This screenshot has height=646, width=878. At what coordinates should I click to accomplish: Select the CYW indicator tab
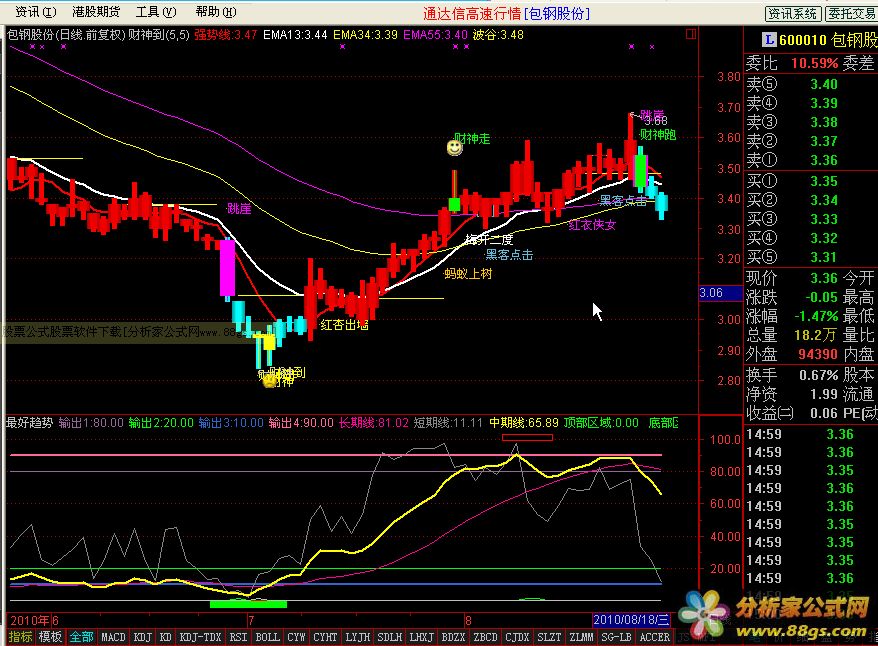296,637
